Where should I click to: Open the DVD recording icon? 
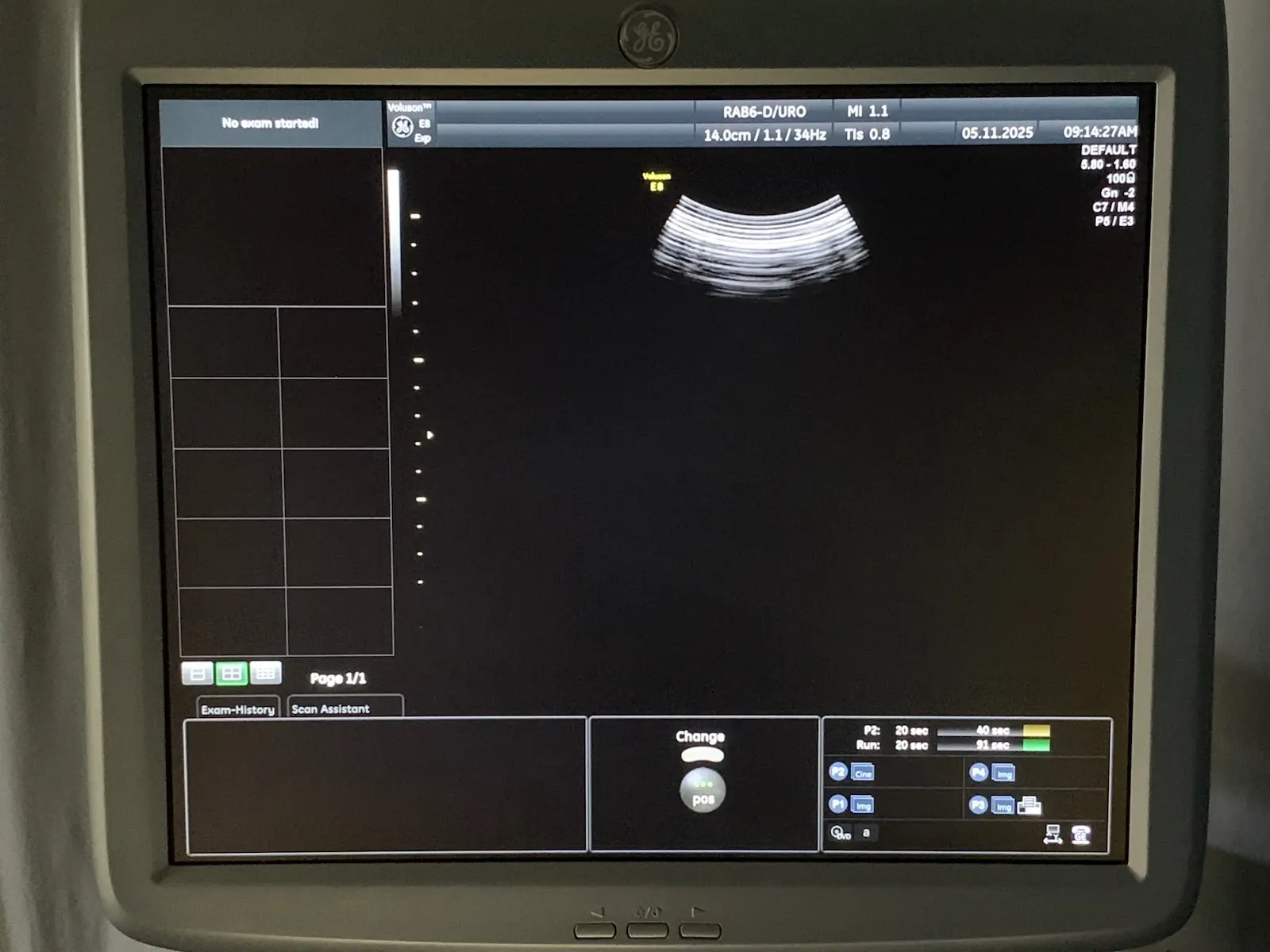839,834
